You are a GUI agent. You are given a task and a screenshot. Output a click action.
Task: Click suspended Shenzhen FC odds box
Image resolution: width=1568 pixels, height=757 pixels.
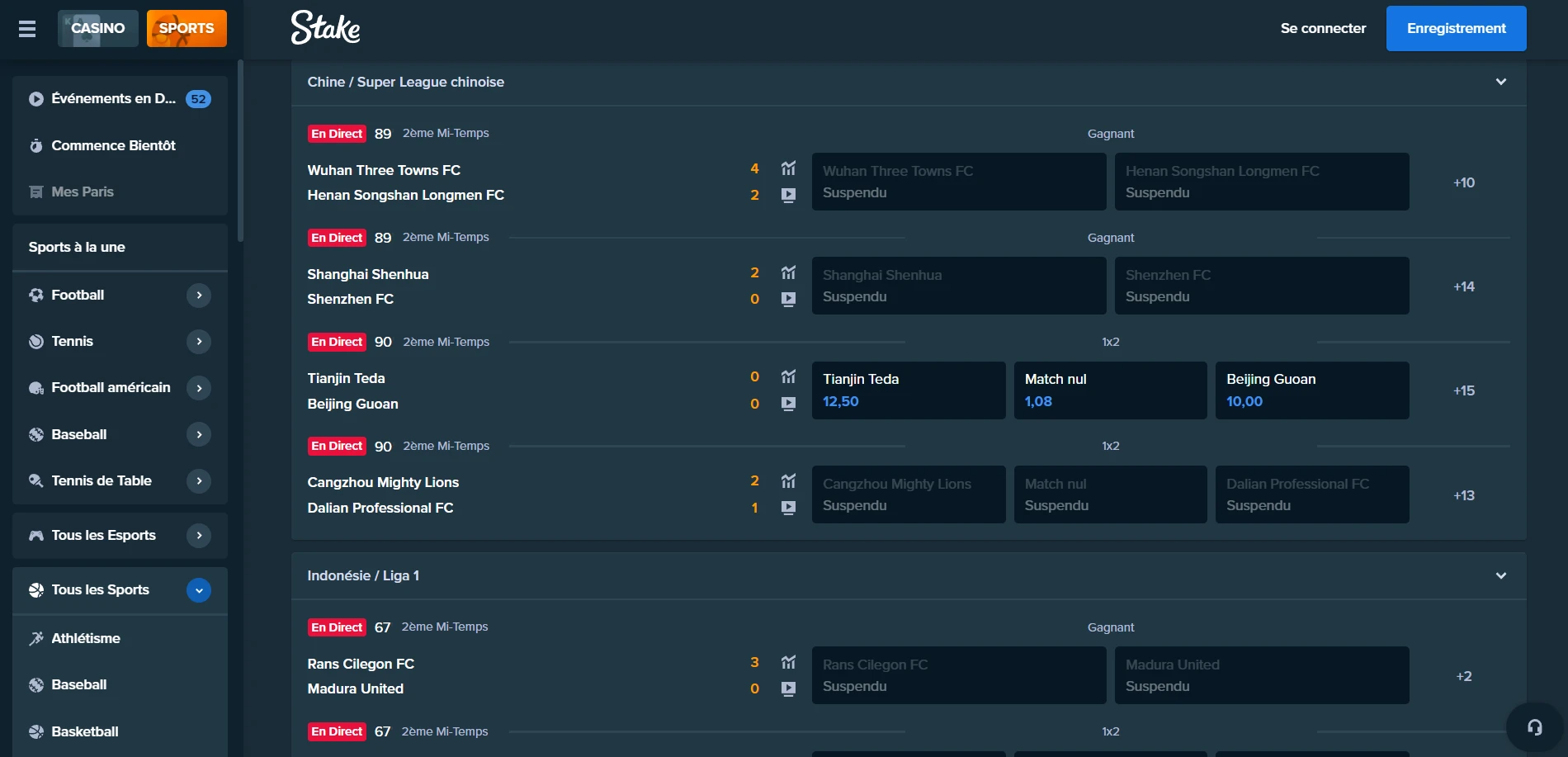click(1262, 286)
